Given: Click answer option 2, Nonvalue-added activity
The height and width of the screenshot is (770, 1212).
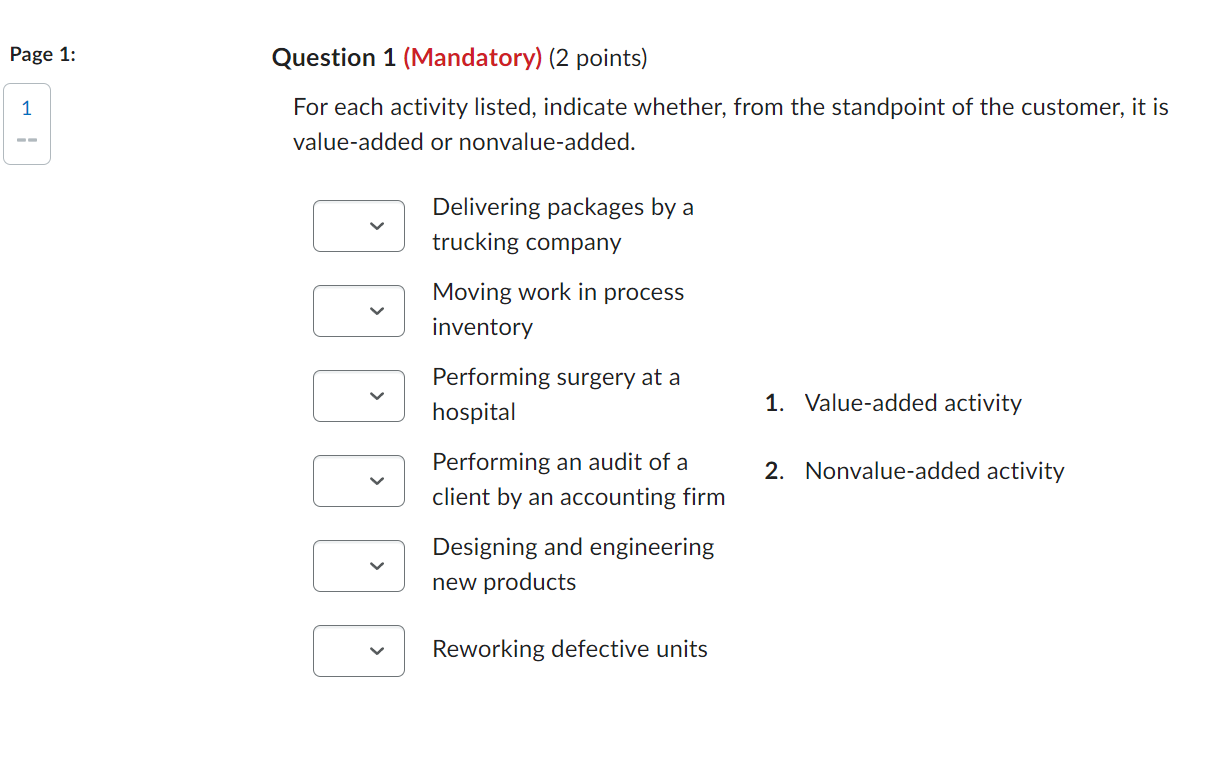Looking at the screenshot, I should [933, 471].
